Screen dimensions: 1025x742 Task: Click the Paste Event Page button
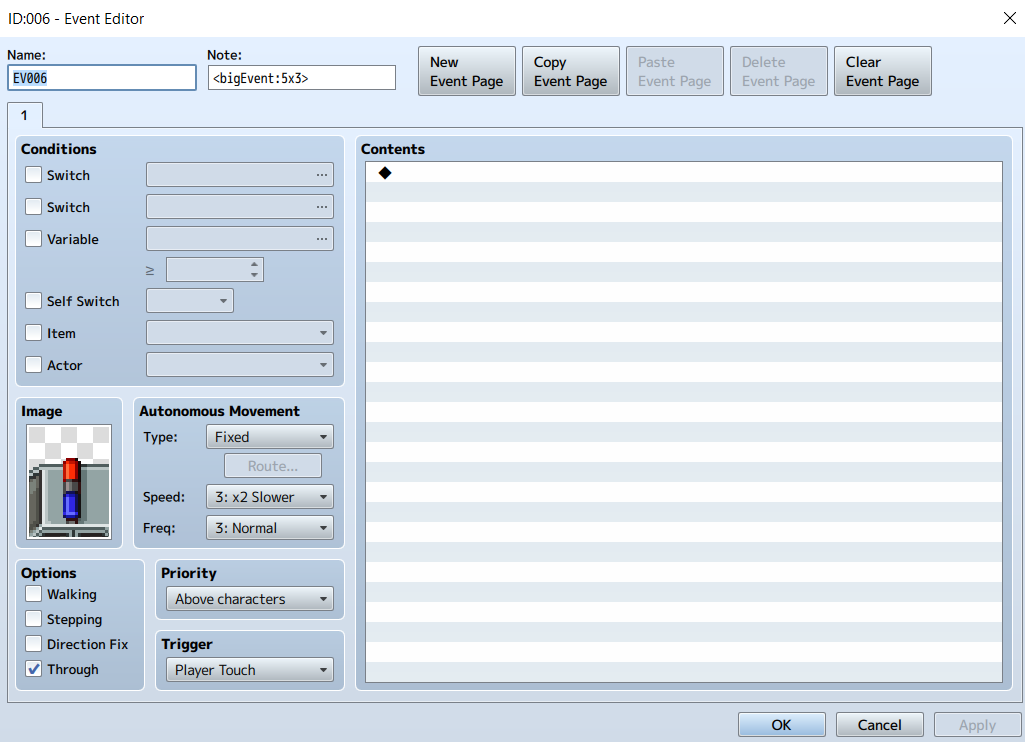tap(675, 71)
